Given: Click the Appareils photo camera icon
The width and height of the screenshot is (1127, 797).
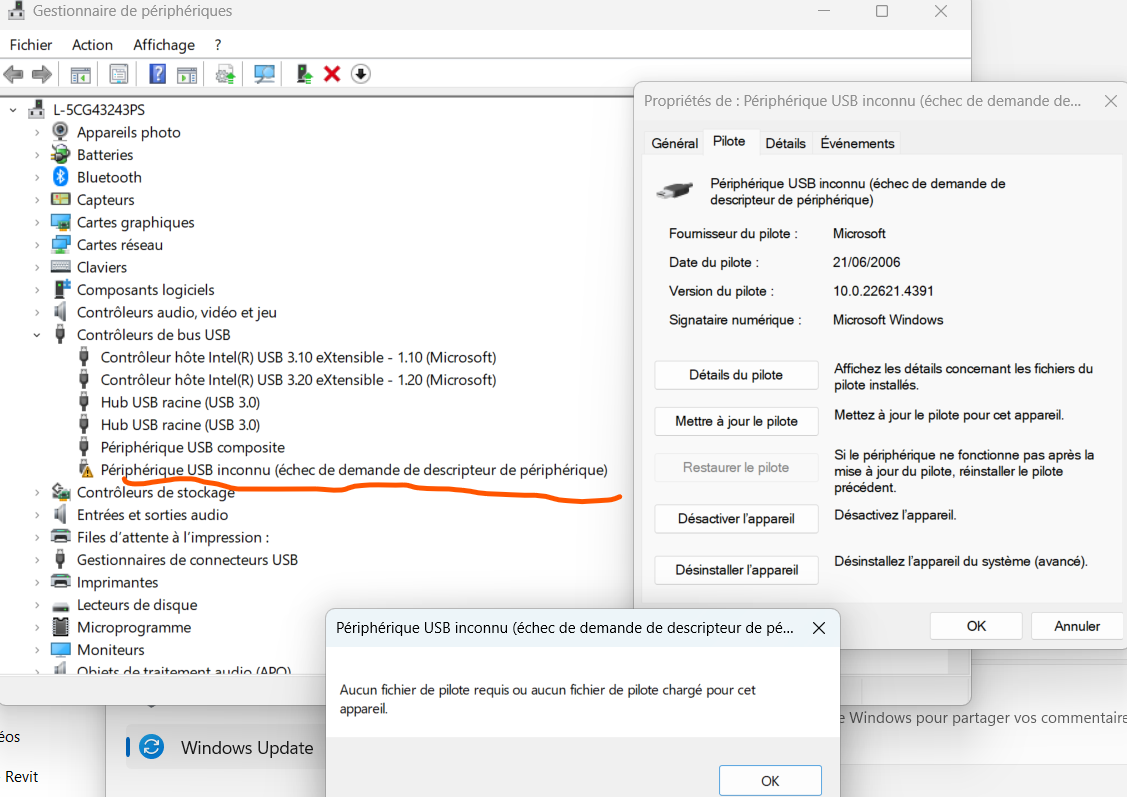Looking at the screenshot, I should [60, 132].
